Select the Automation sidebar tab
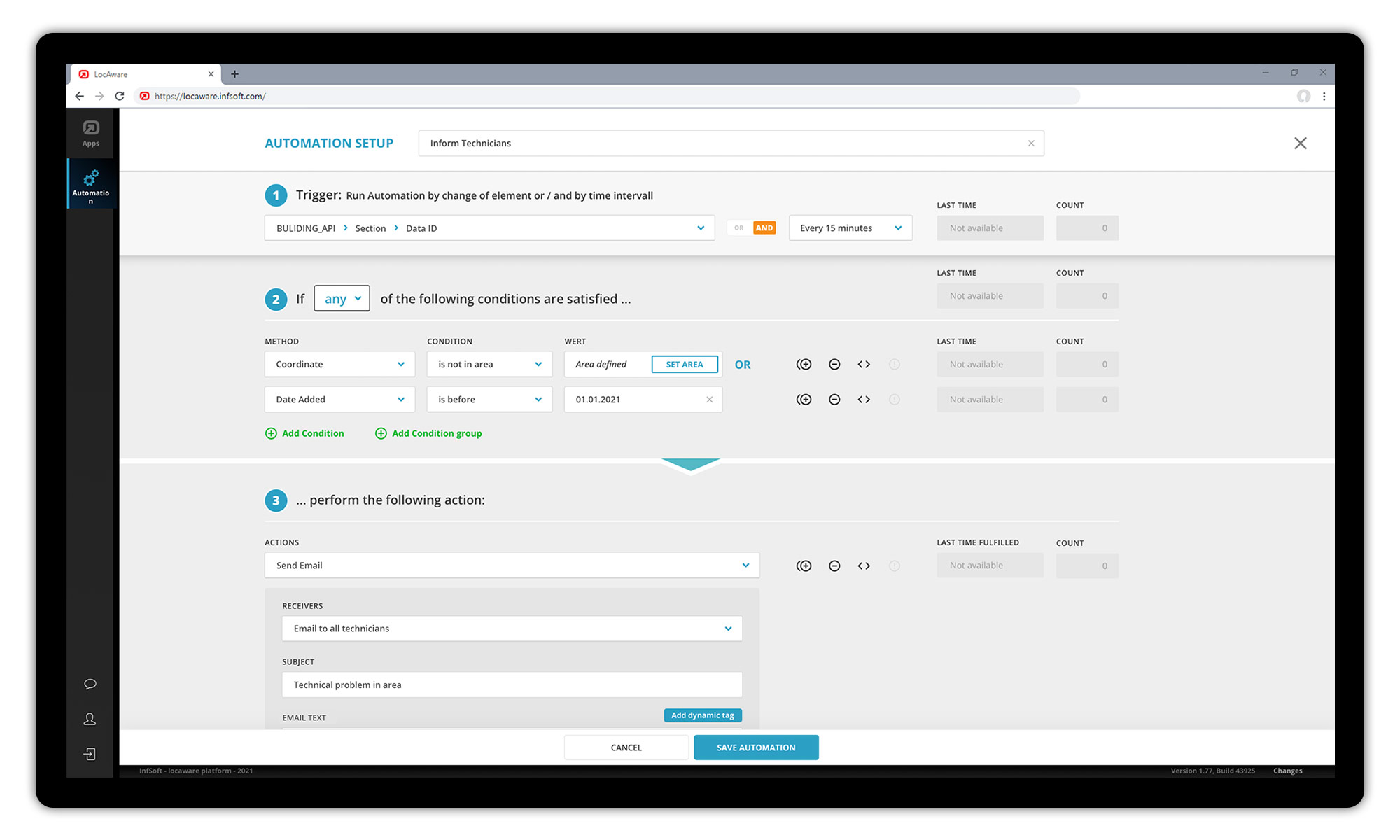This screenshot has height=840, width=1400. coord(91,185)
